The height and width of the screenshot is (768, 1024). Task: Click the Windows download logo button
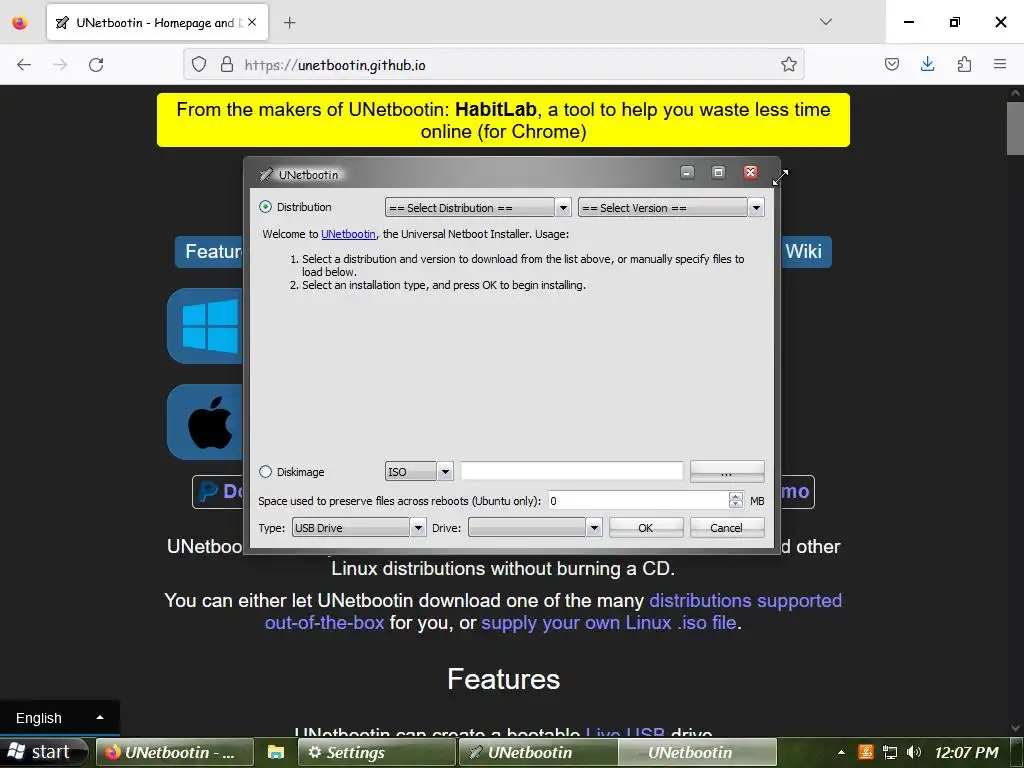[x=205, y=326]
